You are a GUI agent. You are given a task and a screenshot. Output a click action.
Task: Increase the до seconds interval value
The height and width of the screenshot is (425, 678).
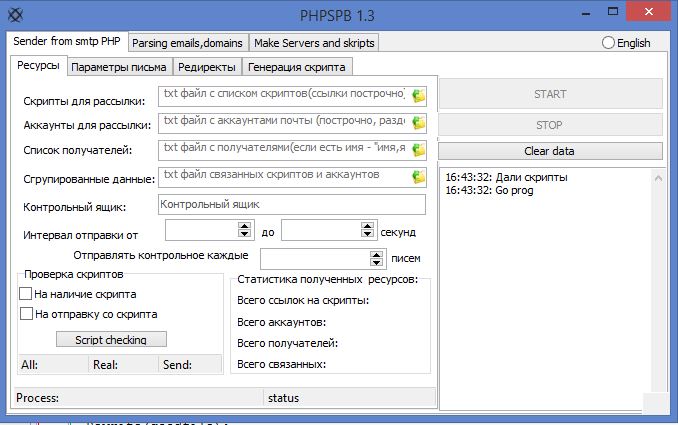pos(368,226)
